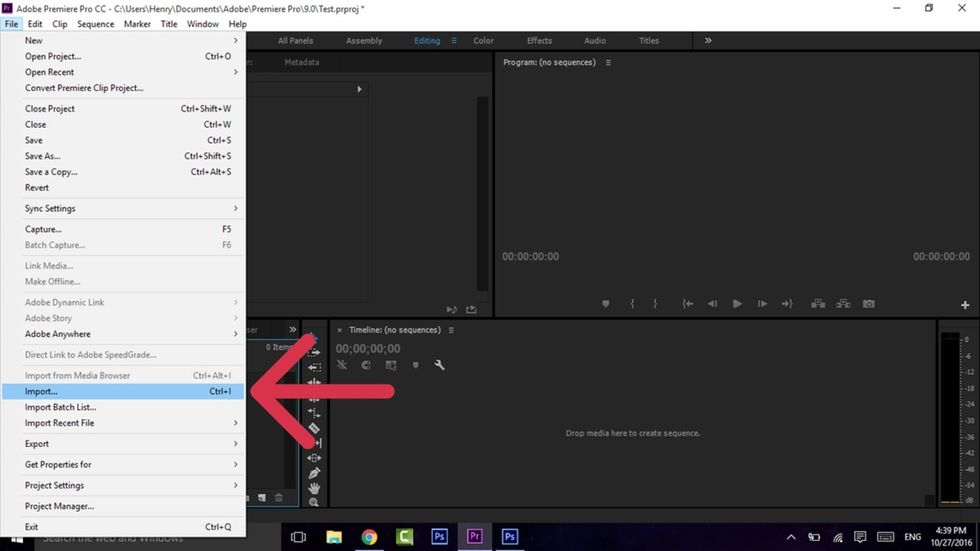Open the Program monitor panel menu
980x551 pixels.
point(608,62)
